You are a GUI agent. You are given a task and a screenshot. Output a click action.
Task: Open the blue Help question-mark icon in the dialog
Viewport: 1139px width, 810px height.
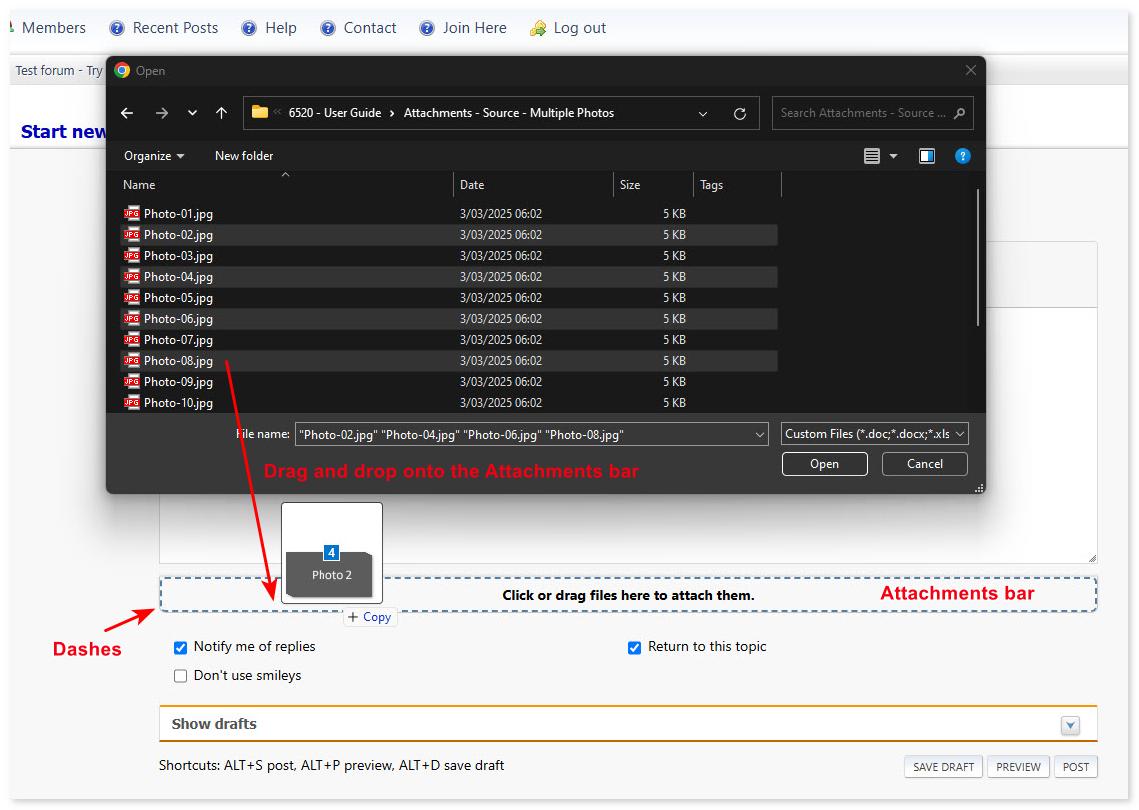pyautogui.click(x=962, y=156)
